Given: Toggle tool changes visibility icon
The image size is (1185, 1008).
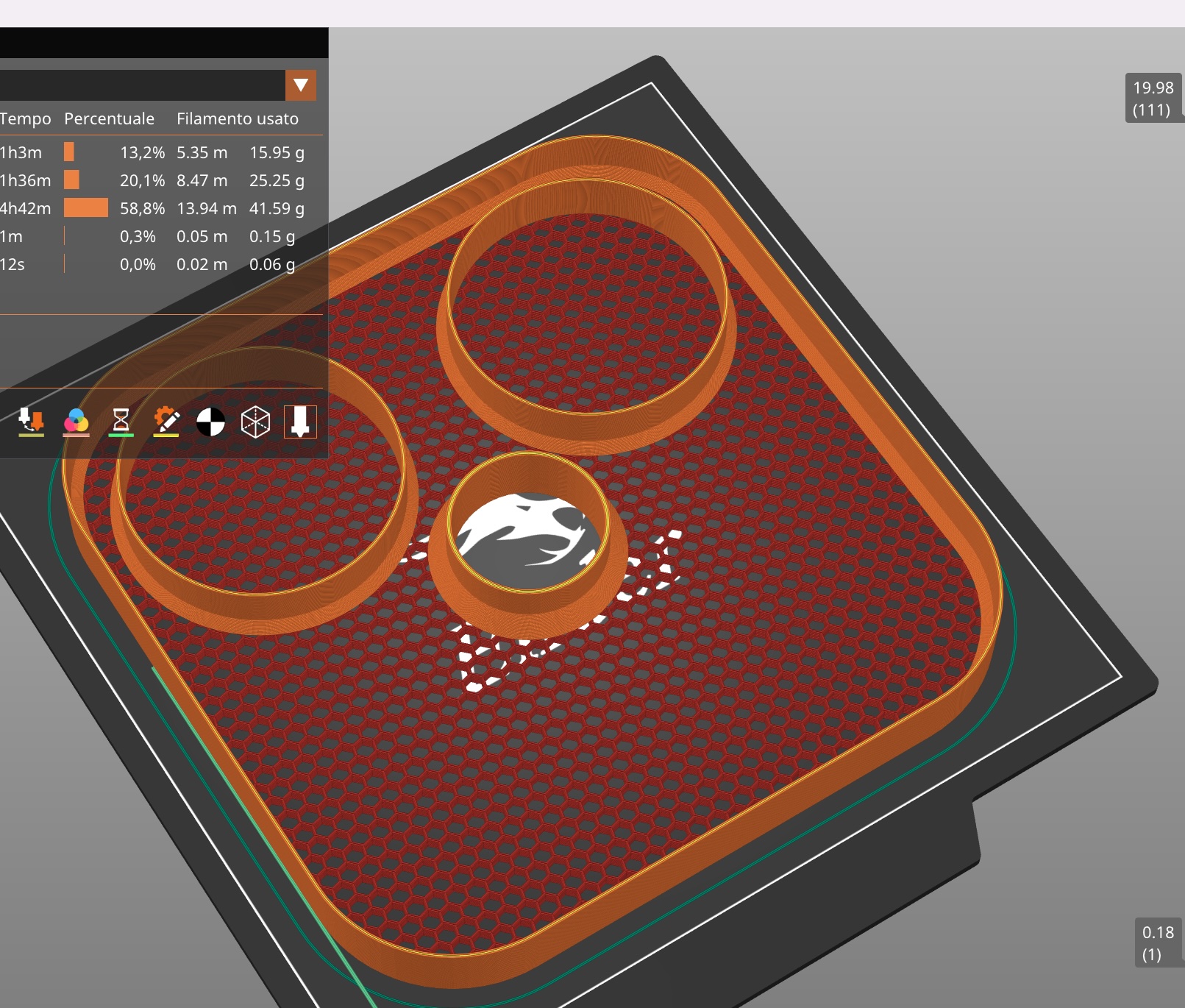Looking at the screenshot, I should (31, 422).
